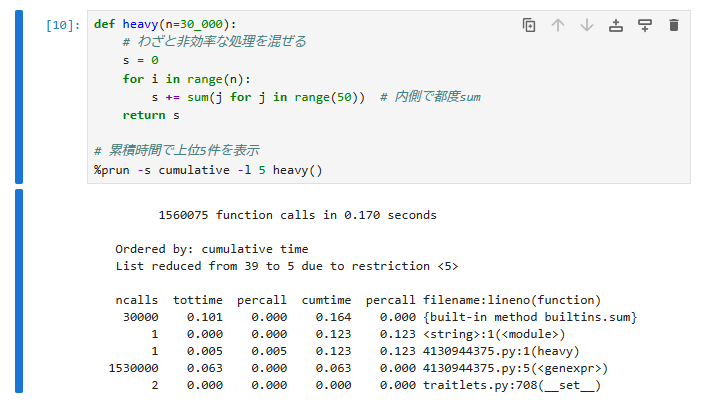Click the 'Ordered by: cumulative time' text
Image resolution: width=705 pixels, height=409 pixels.
pyautogui.click(x=211, y=249)
